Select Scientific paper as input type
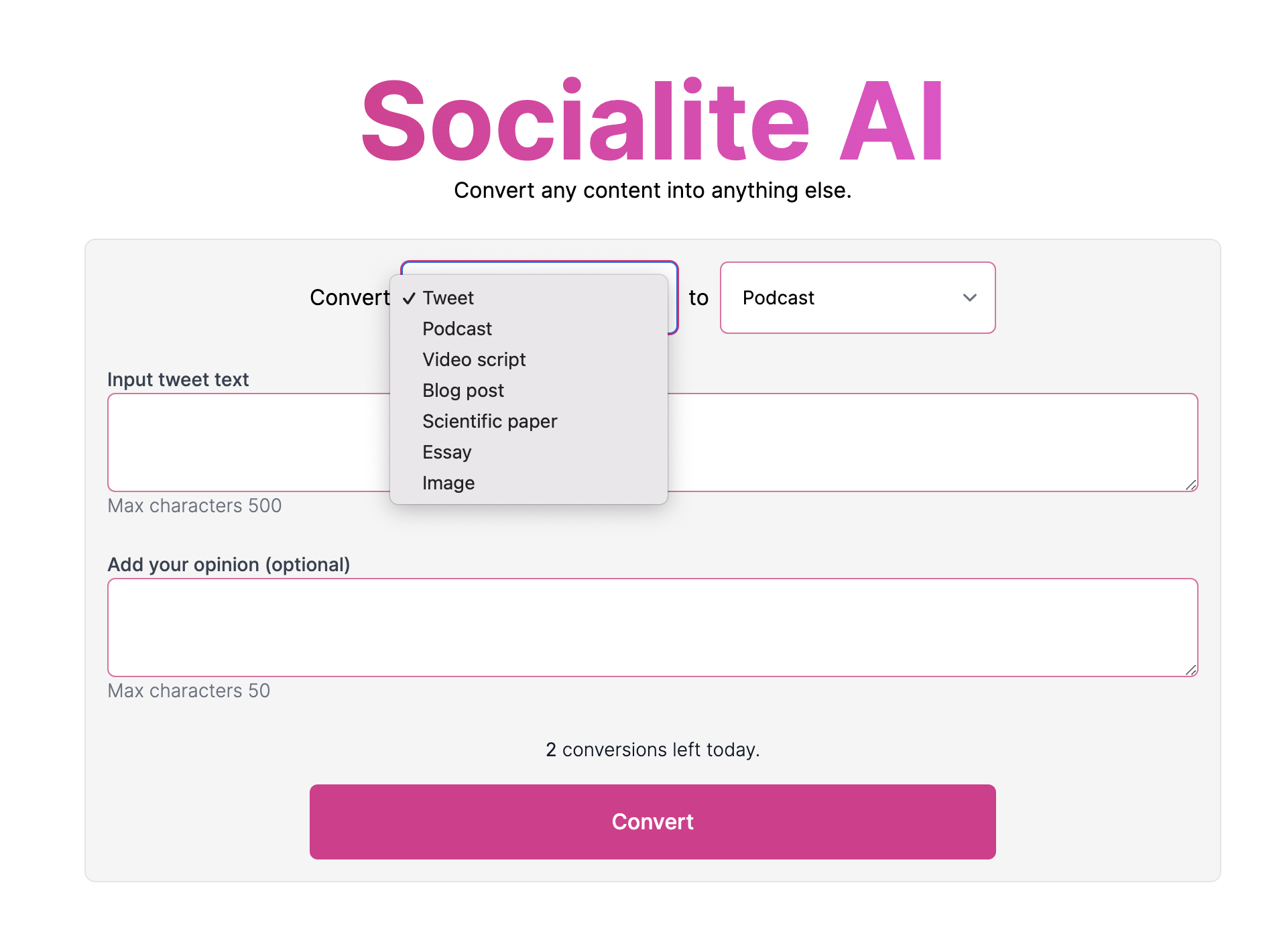 (489, 421)
